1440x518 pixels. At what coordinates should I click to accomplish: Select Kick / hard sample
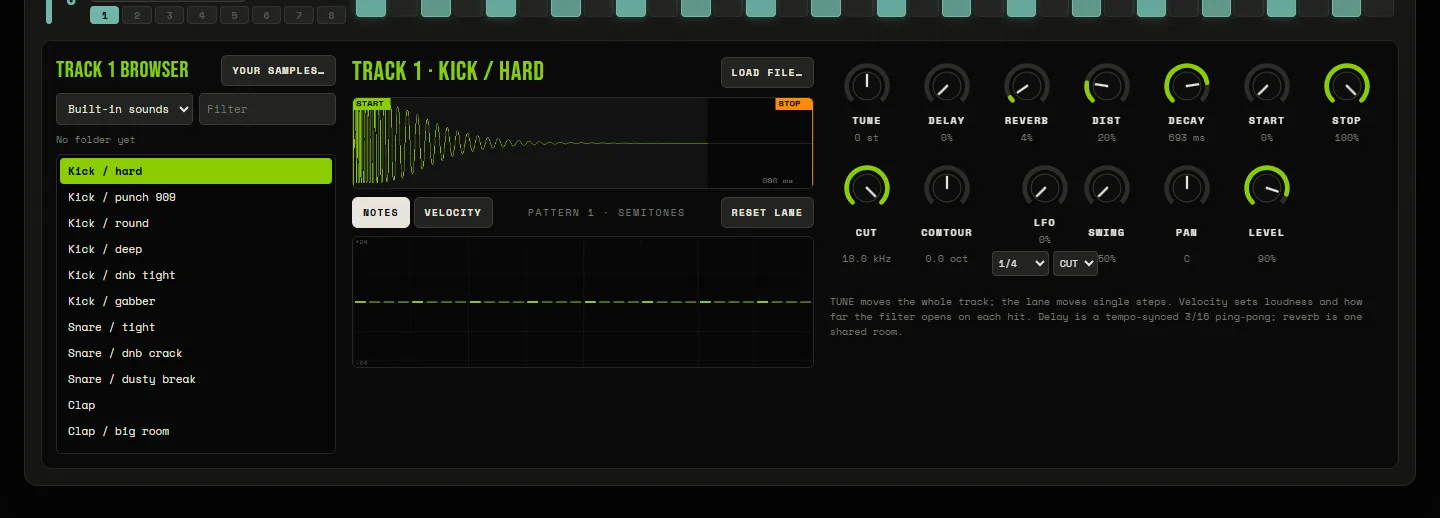tap(196, 171)
